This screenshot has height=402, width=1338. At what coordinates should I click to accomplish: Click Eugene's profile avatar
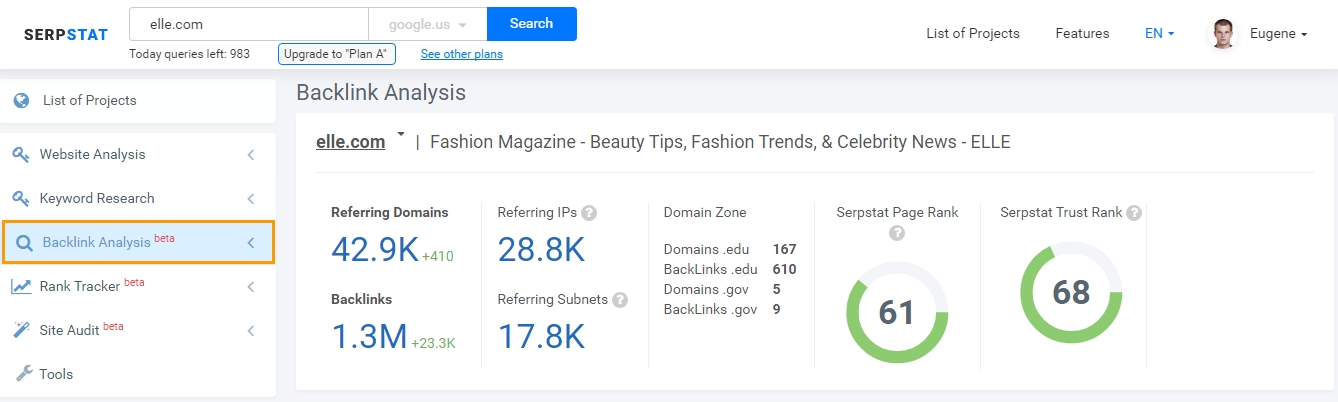(x=1224, y=34)
